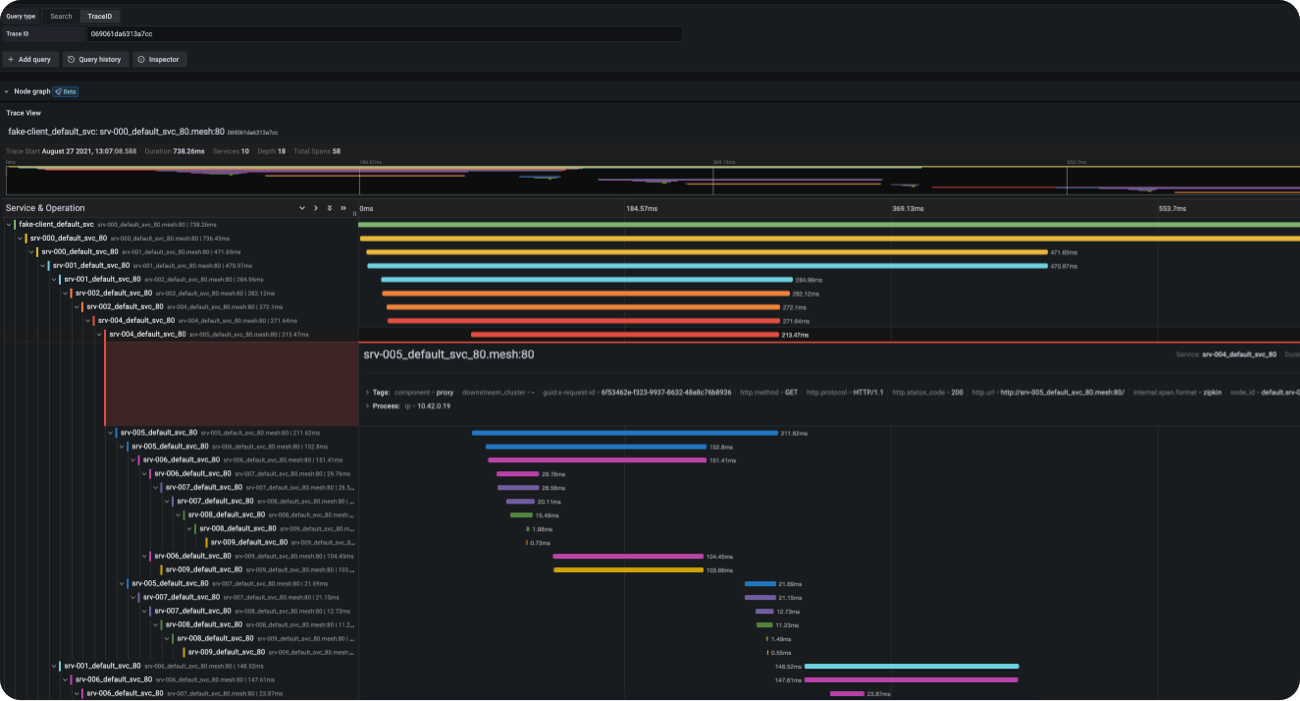Collapse the root fake-client_default_svc span
This screenshot has width=1300, height=701.
[x=9, y=224]
